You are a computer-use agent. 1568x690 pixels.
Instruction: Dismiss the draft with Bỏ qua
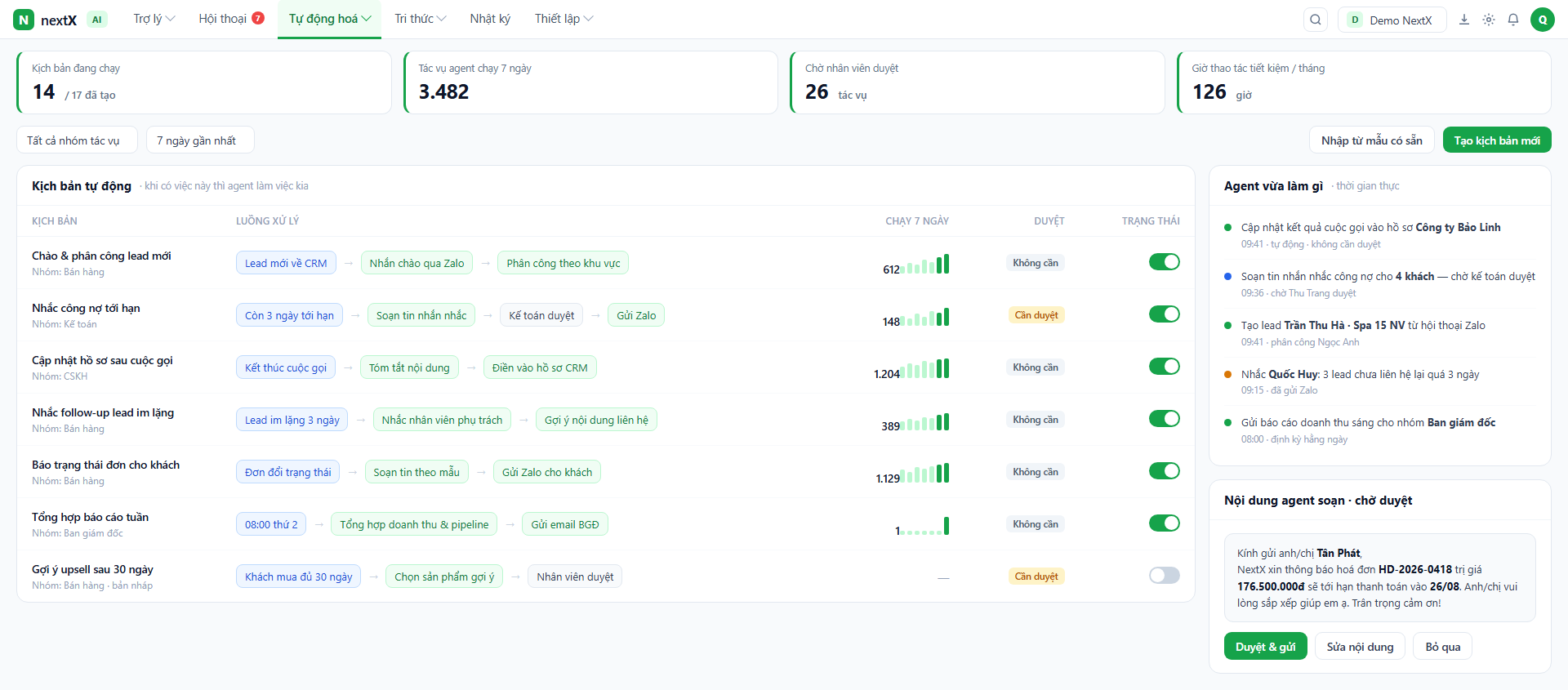(1443, 647)
